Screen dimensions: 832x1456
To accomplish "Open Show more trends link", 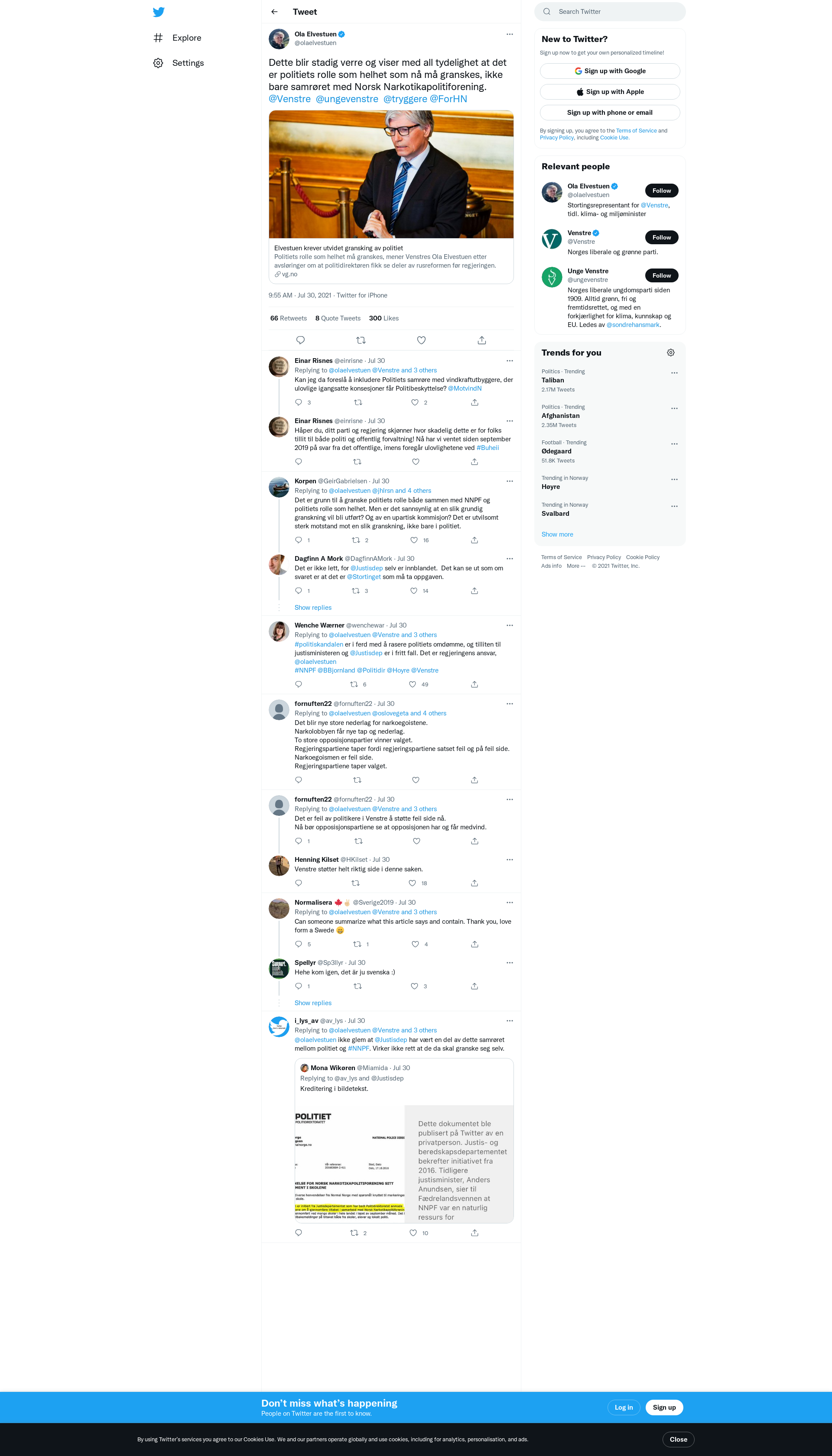I will [557, 534].
